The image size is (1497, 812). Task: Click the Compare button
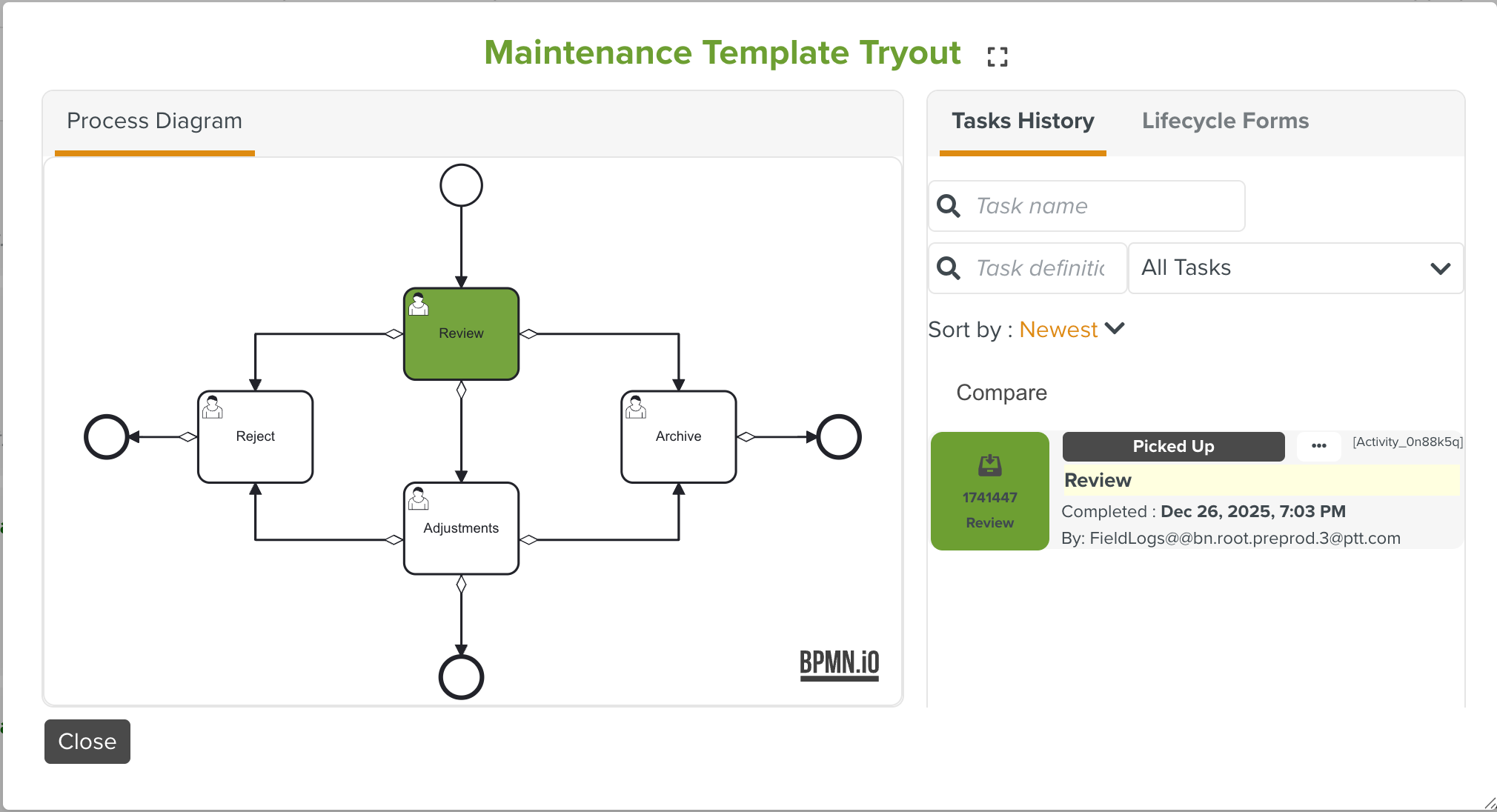[1001, 393]
